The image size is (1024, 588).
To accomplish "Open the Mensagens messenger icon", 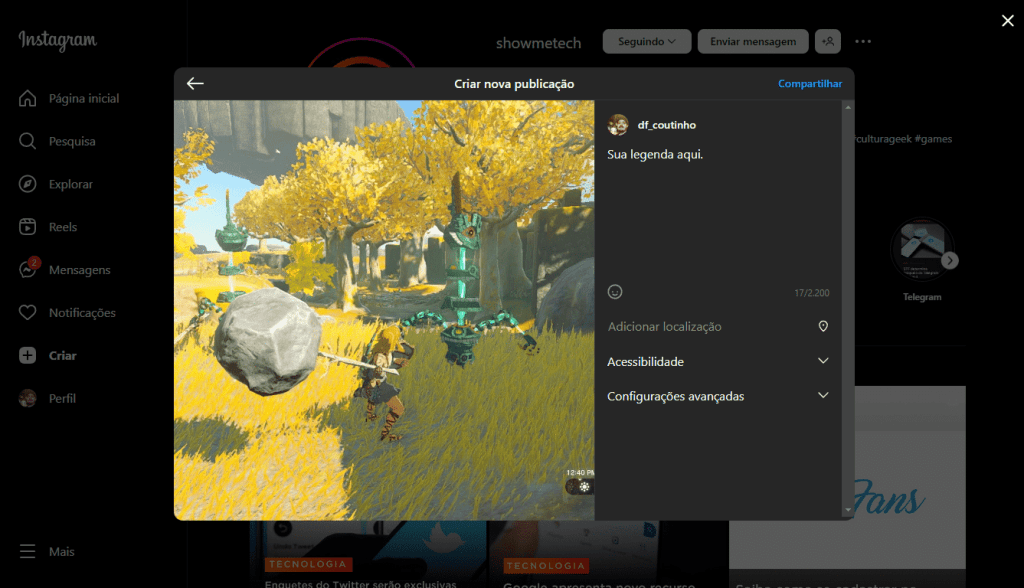I will (x=29, y=269).
